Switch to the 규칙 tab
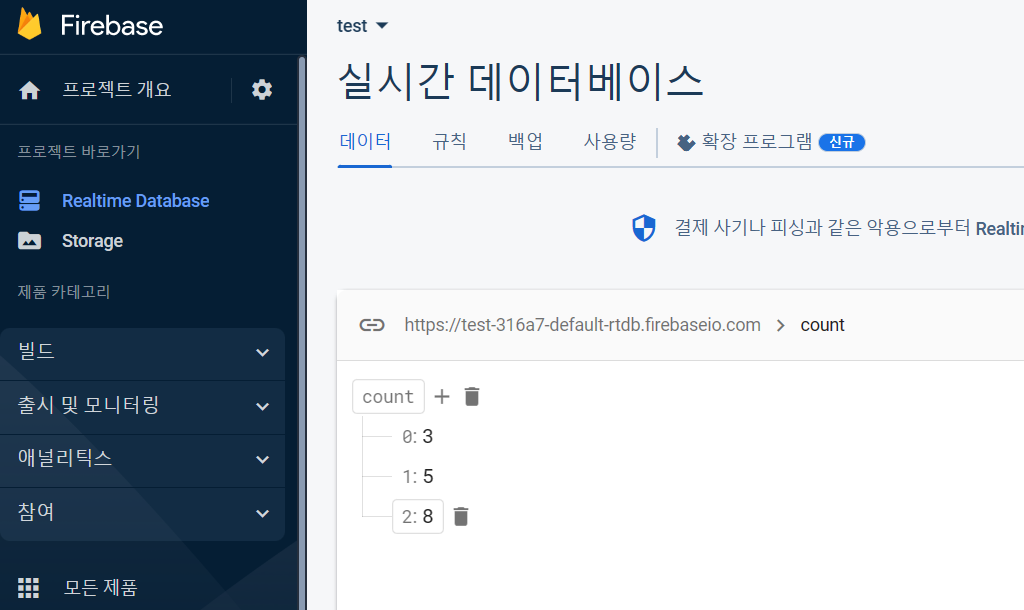The height and width of the screenshot is (610, 1024). tap(449, 142)
